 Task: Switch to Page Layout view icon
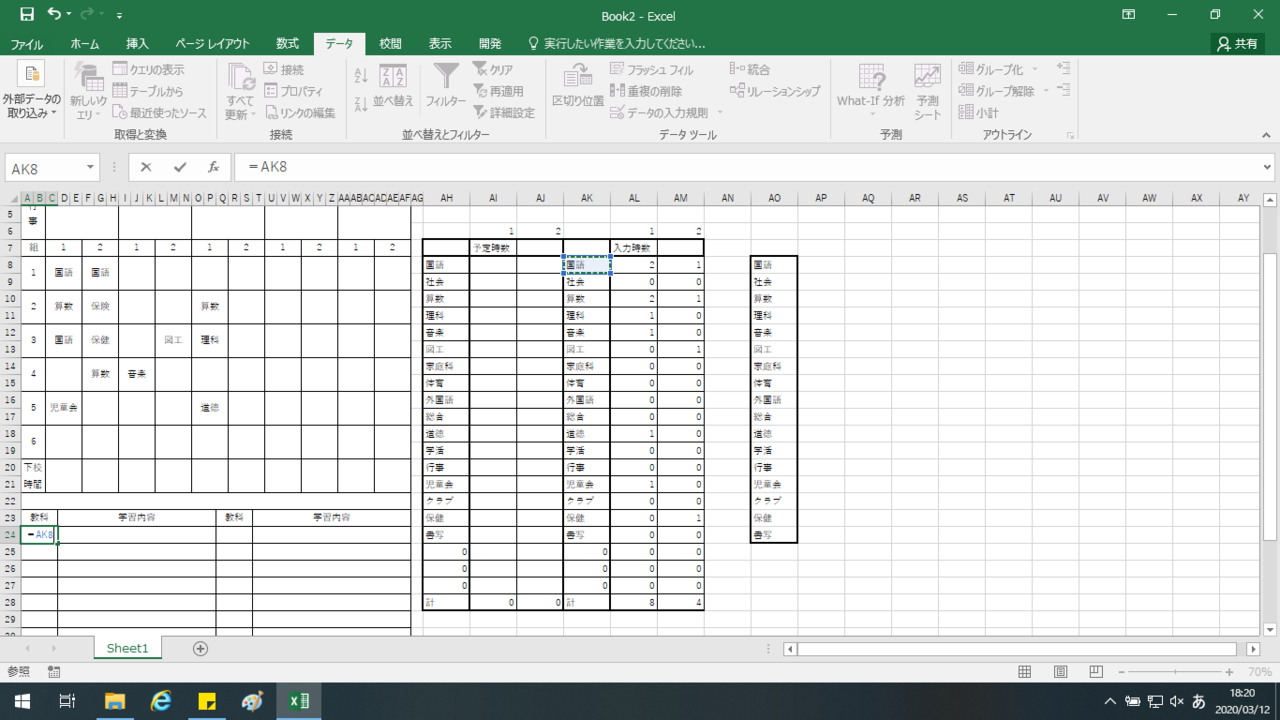1060,672
